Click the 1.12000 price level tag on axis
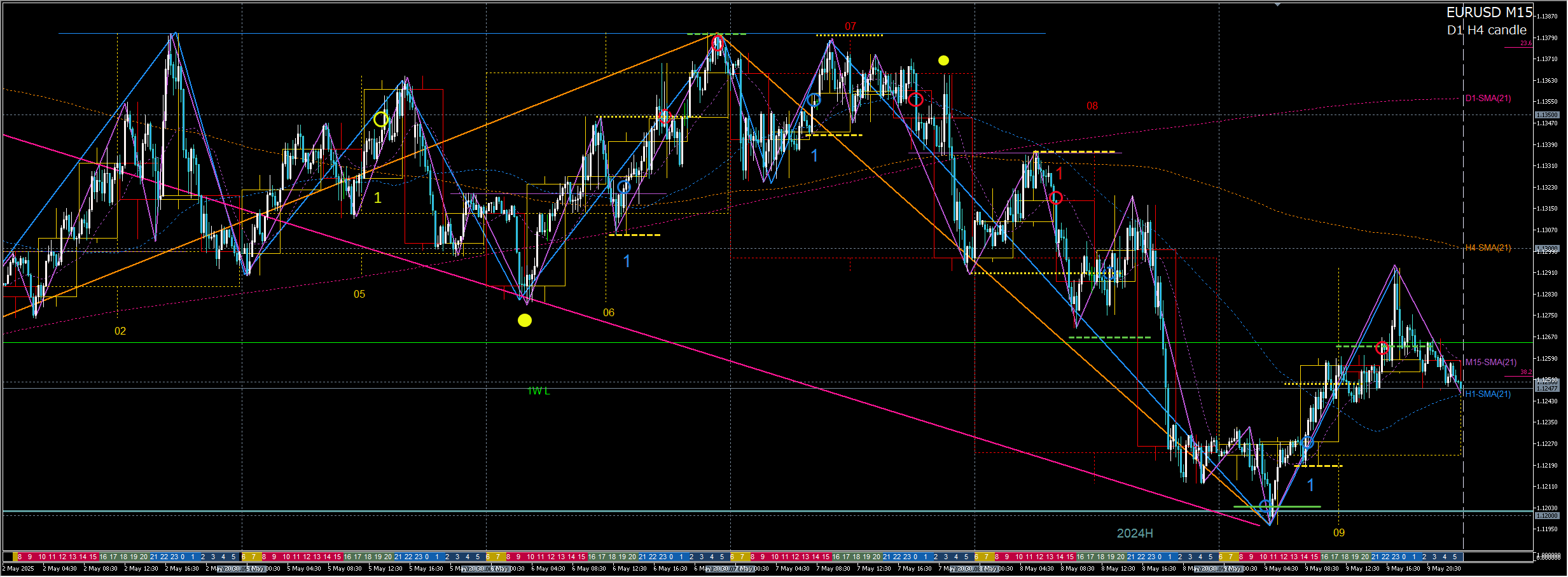 (x=1547, y=516)
